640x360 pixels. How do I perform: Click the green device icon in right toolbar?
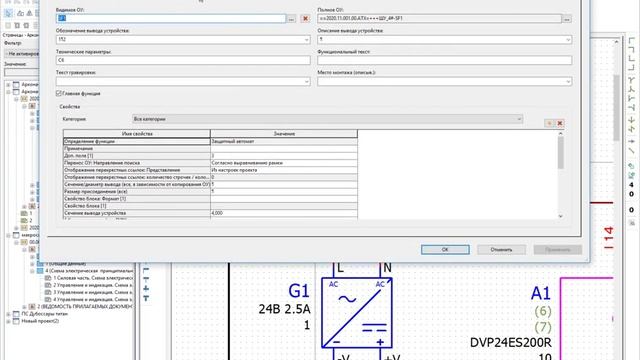click(631, 166)
